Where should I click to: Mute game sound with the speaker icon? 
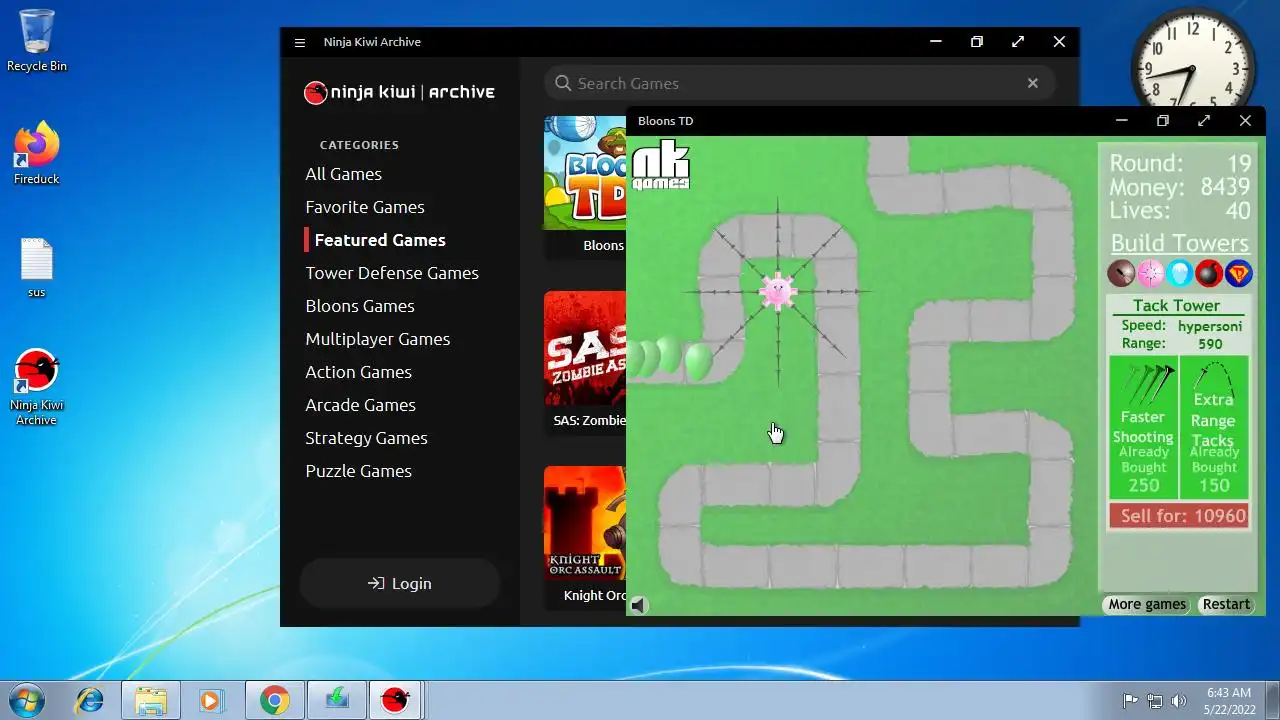point(640,604)
